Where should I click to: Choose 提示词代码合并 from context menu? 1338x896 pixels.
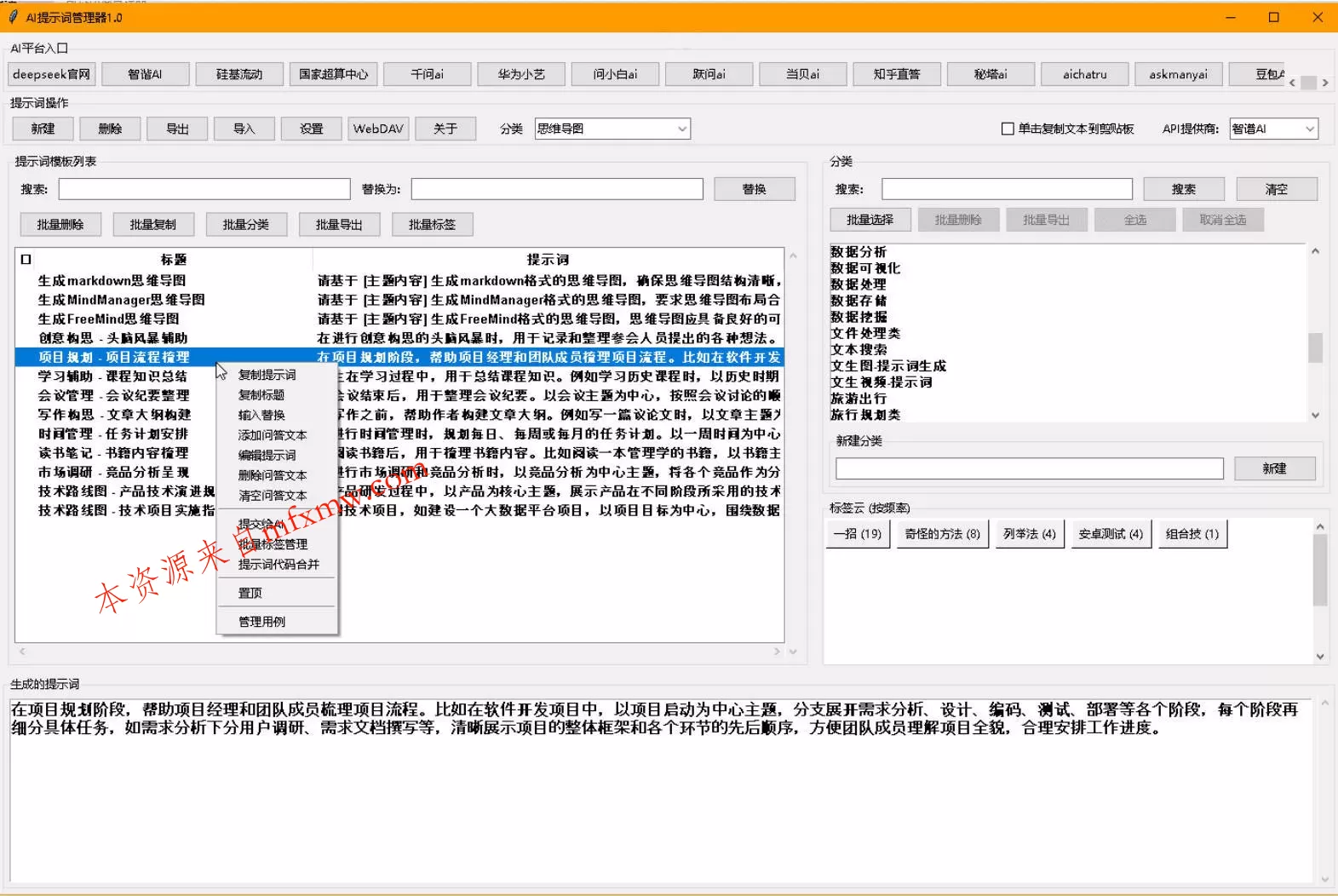click(x=278, y=565)
